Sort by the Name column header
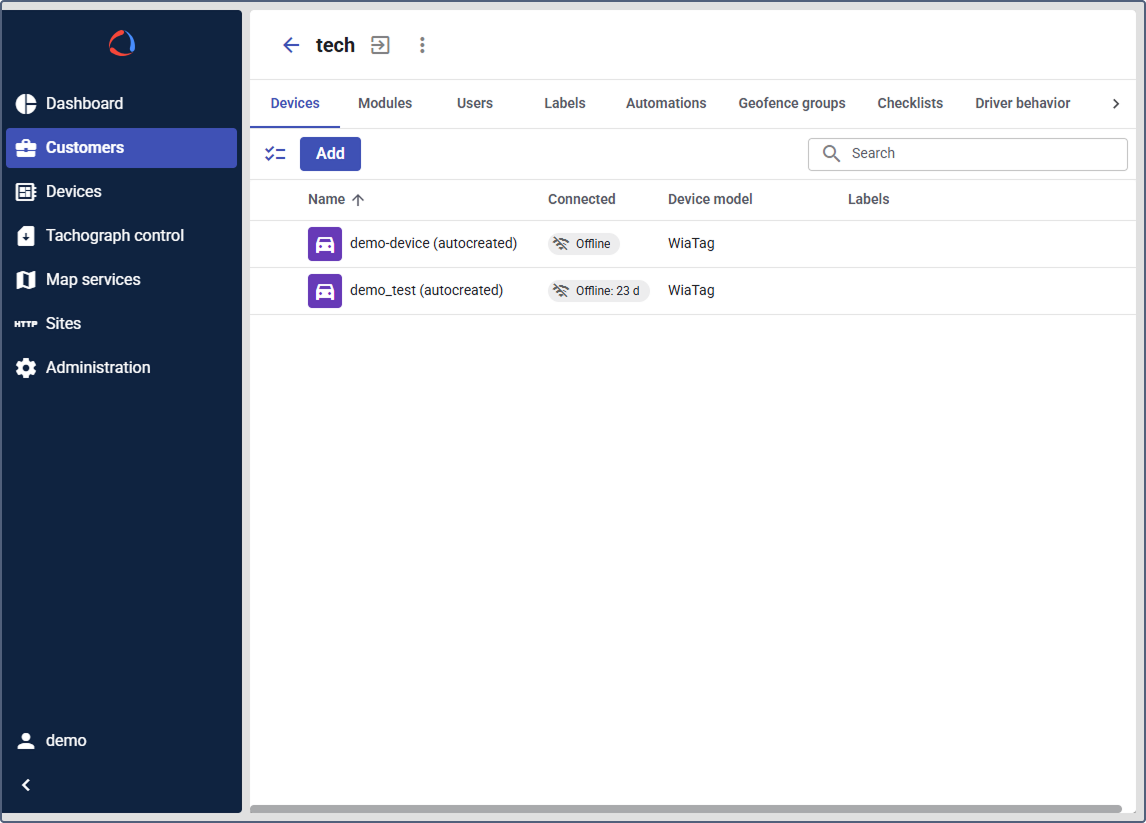Image resolution: width=1146 pixels, height=823 pixels. (327, 200)
